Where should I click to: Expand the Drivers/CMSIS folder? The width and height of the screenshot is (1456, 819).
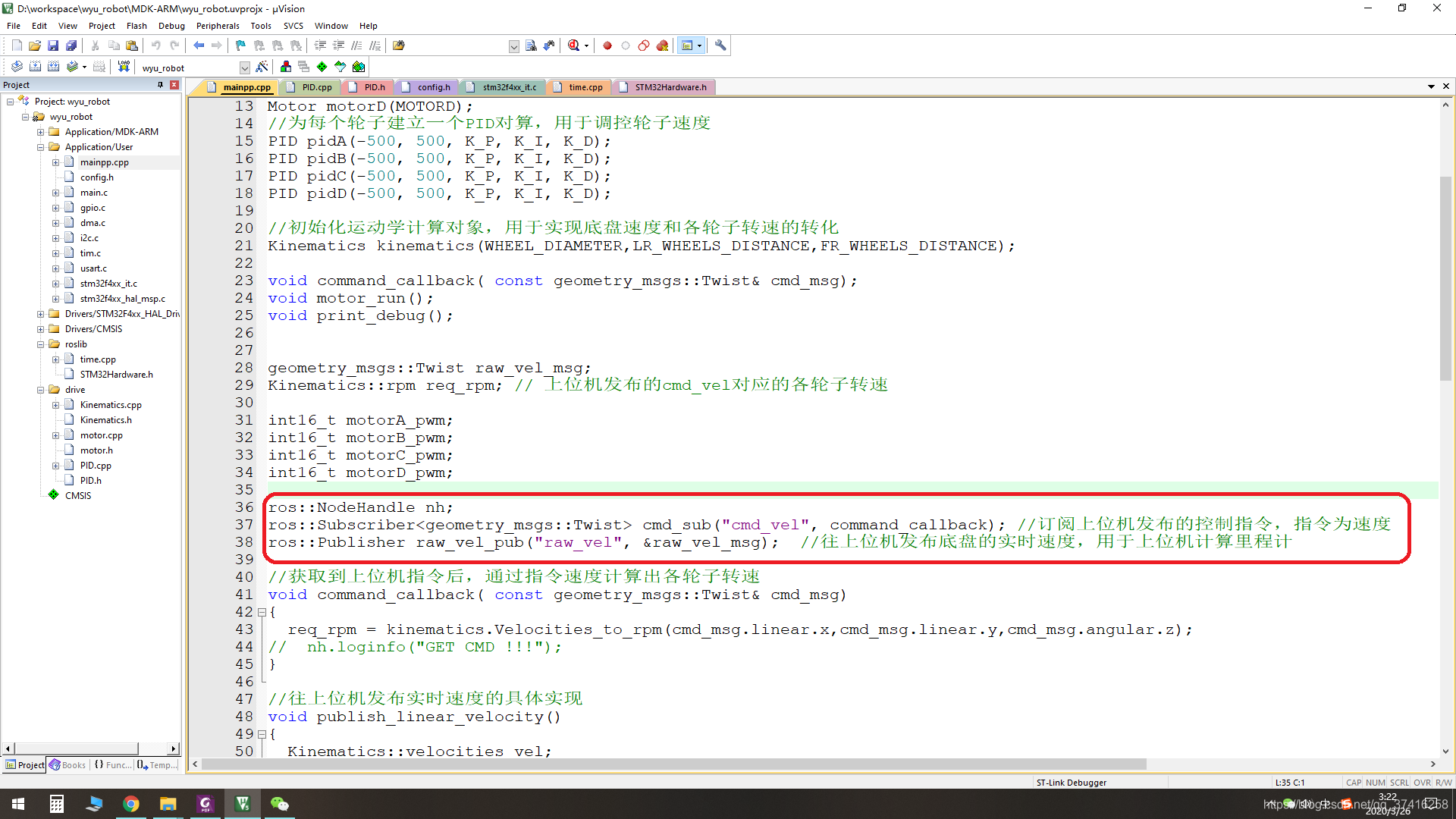(x=41, y=329)
